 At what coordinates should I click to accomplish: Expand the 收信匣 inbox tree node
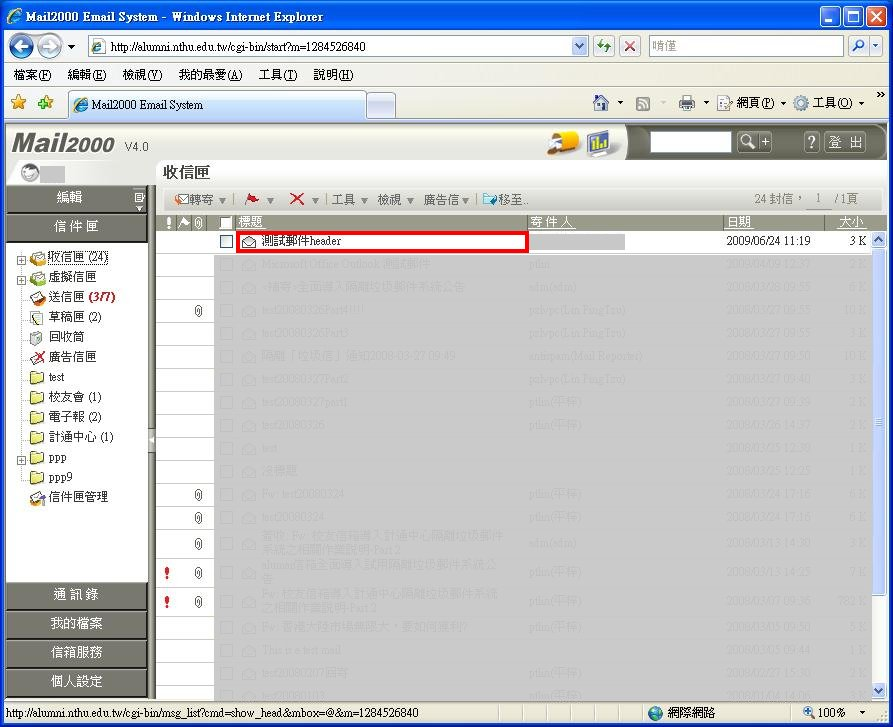point(21,259)
